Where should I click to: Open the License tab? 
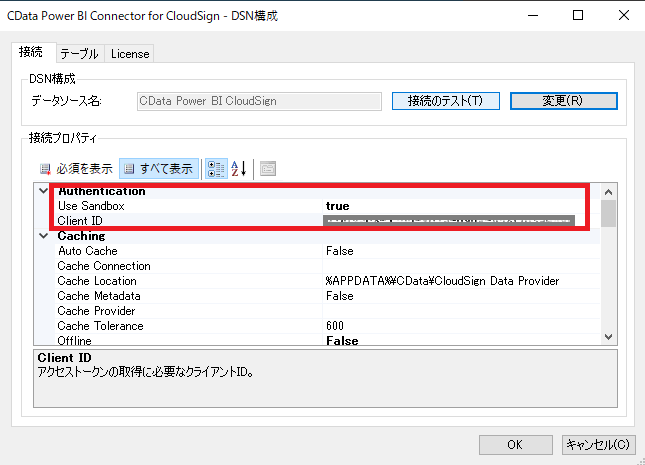130,53
